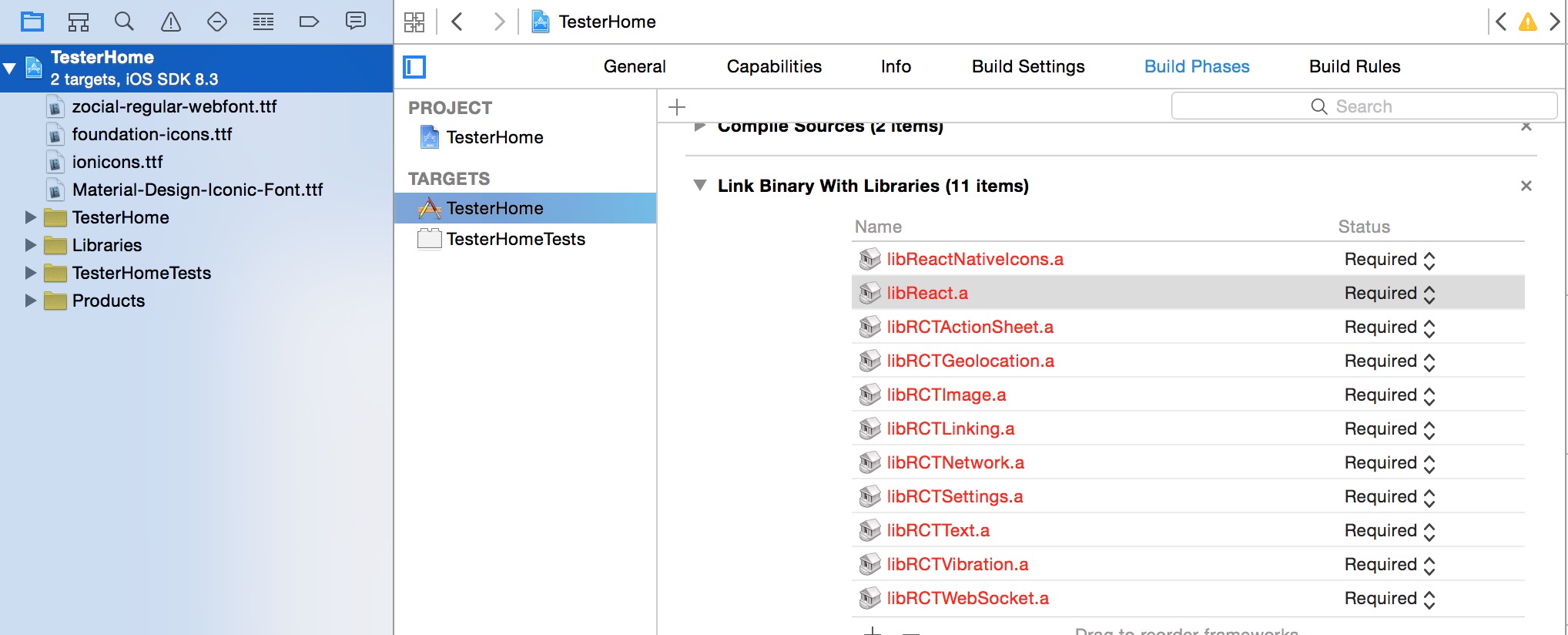
Task: Expand the Products folder group
Action: [31, 301]
